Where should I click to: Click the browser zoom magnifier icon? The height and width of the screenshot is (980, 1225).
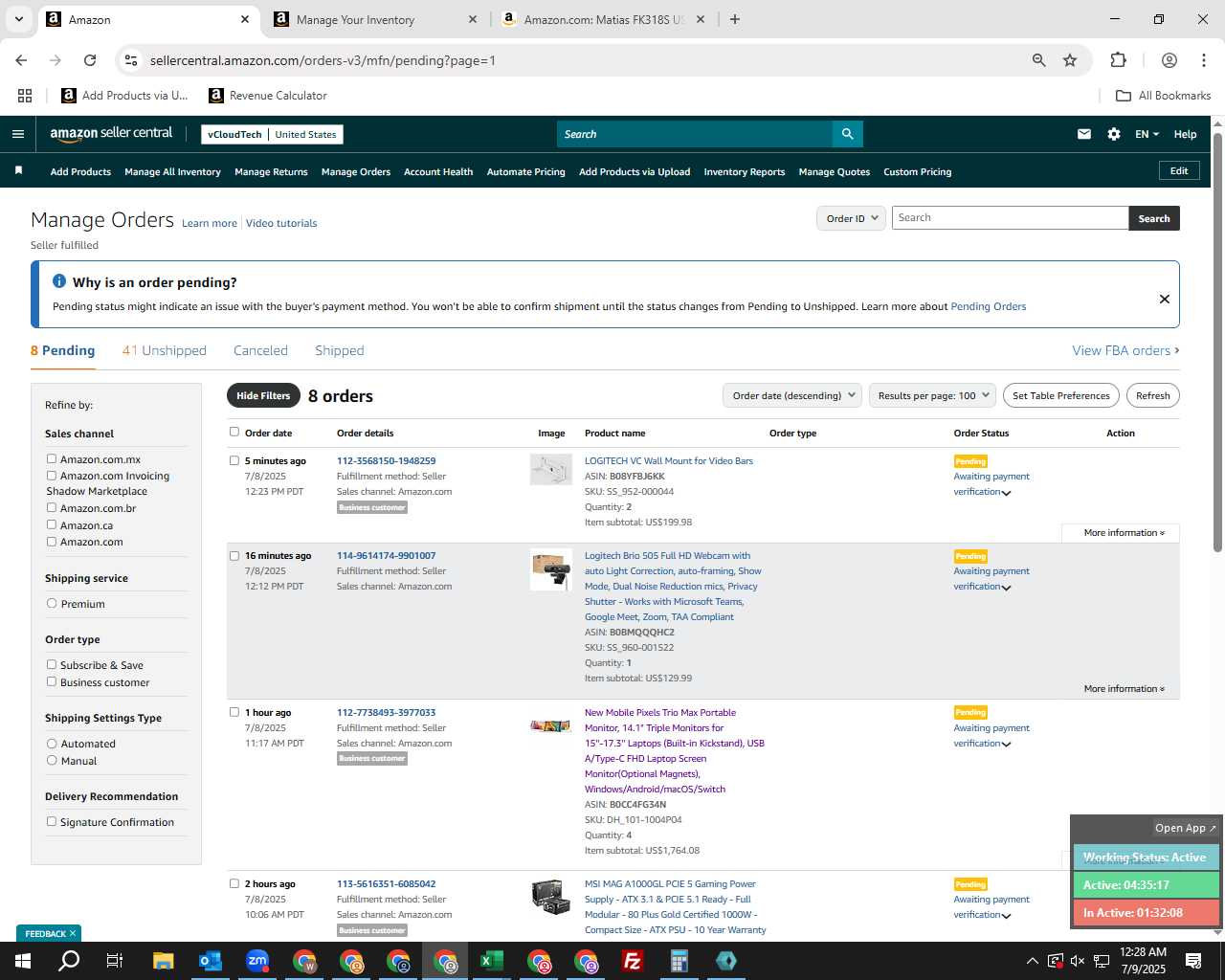coord(1038,60)
